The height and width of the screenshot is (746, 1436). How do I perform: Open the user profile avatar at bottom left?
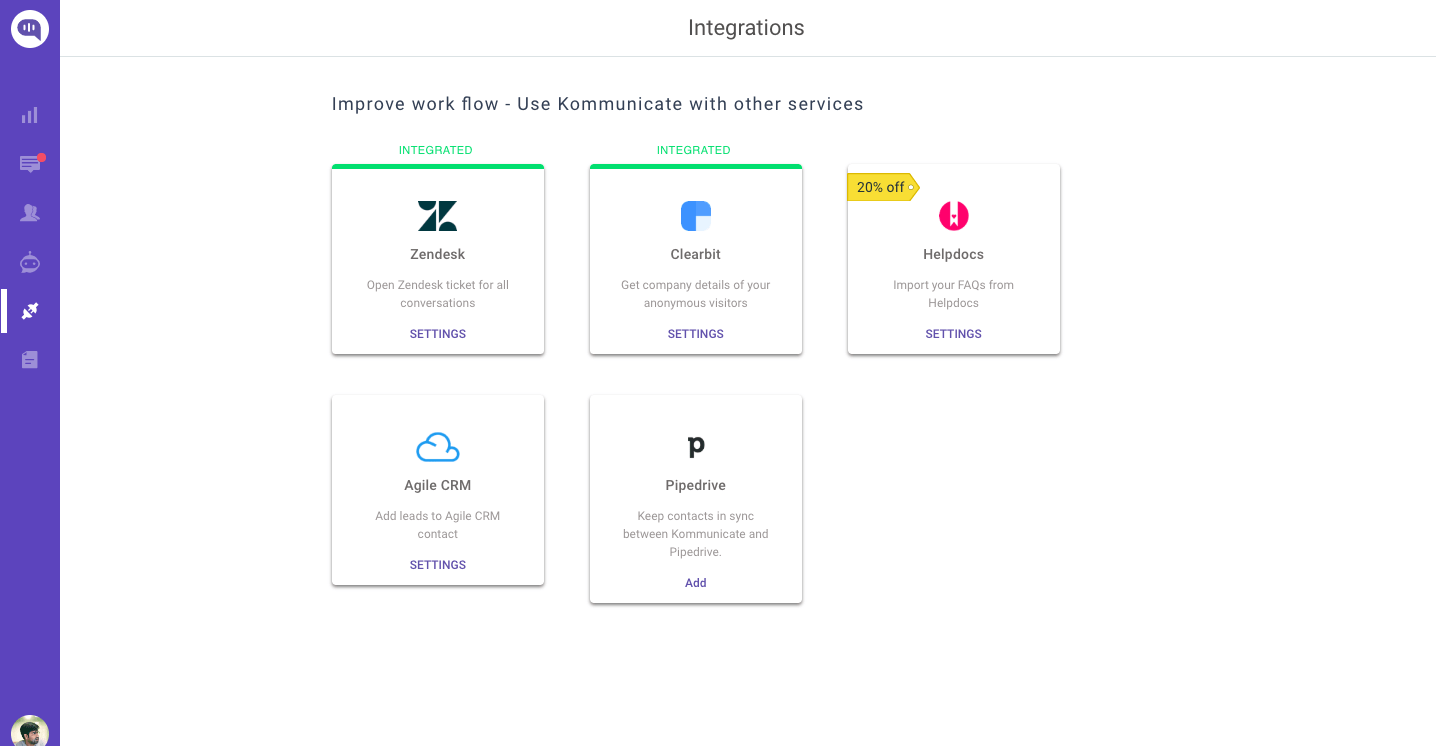pos(29,731)
